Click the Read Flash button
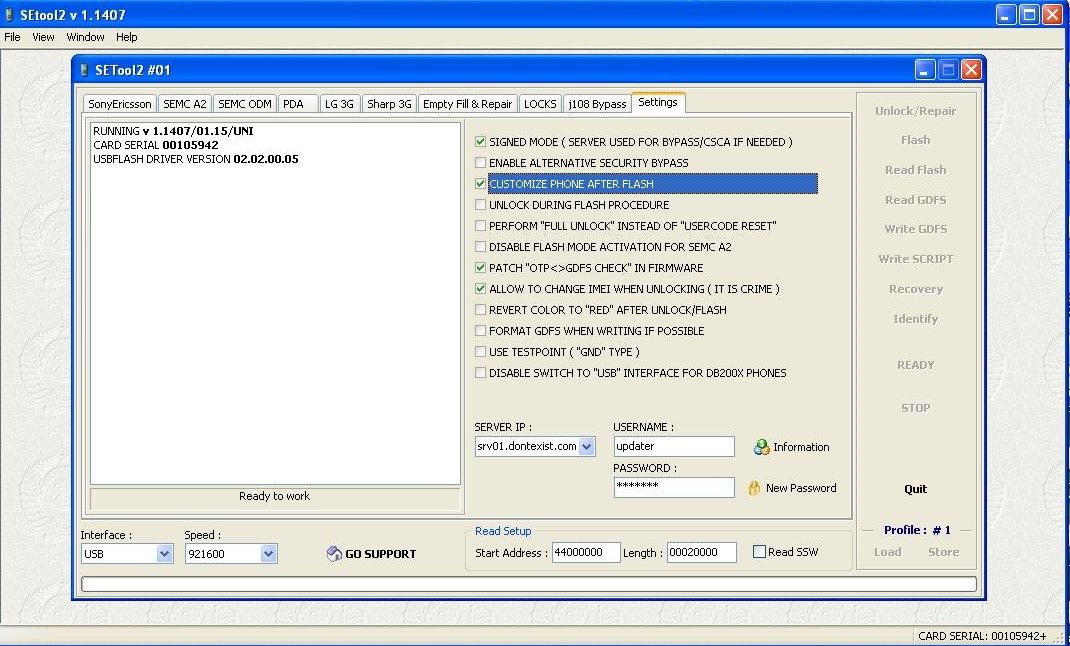The height and width of the screenshot is (646, 1070). pos(915,170)
